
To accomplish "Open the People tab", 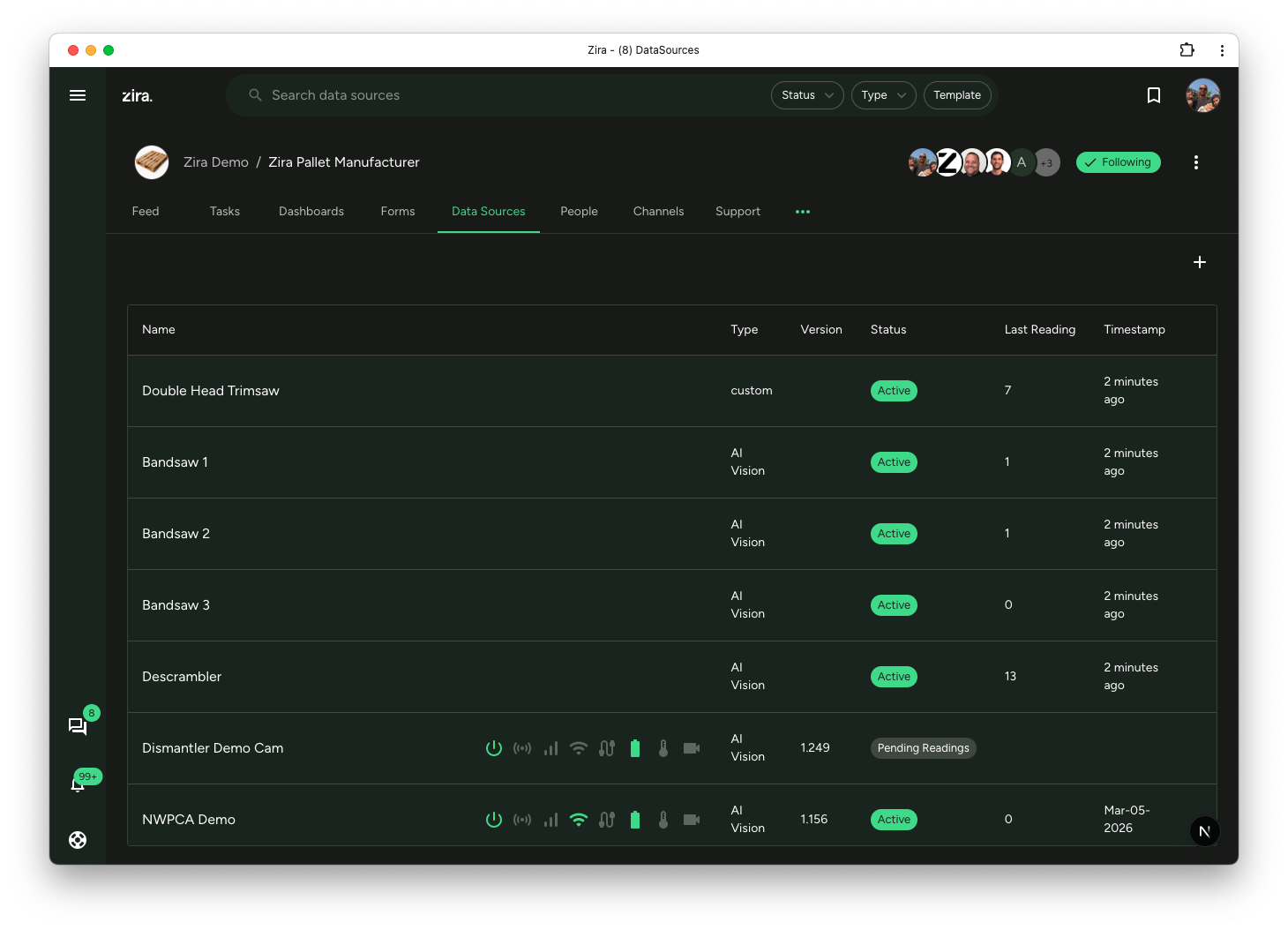I will [x=579, y=212].
